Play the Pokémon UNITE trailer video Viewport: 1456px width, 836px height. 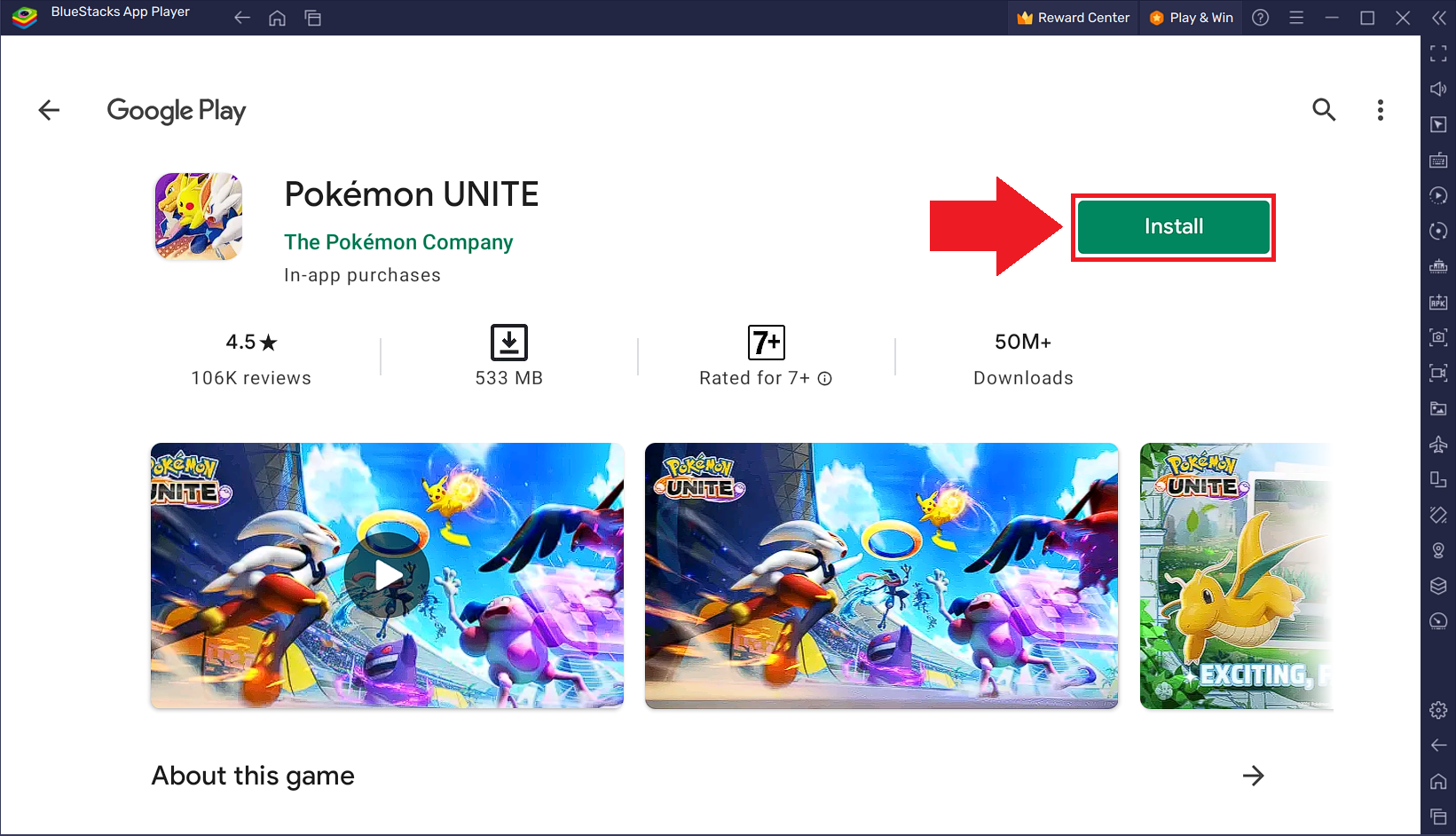pyautogui.click(x=387, y=576)
